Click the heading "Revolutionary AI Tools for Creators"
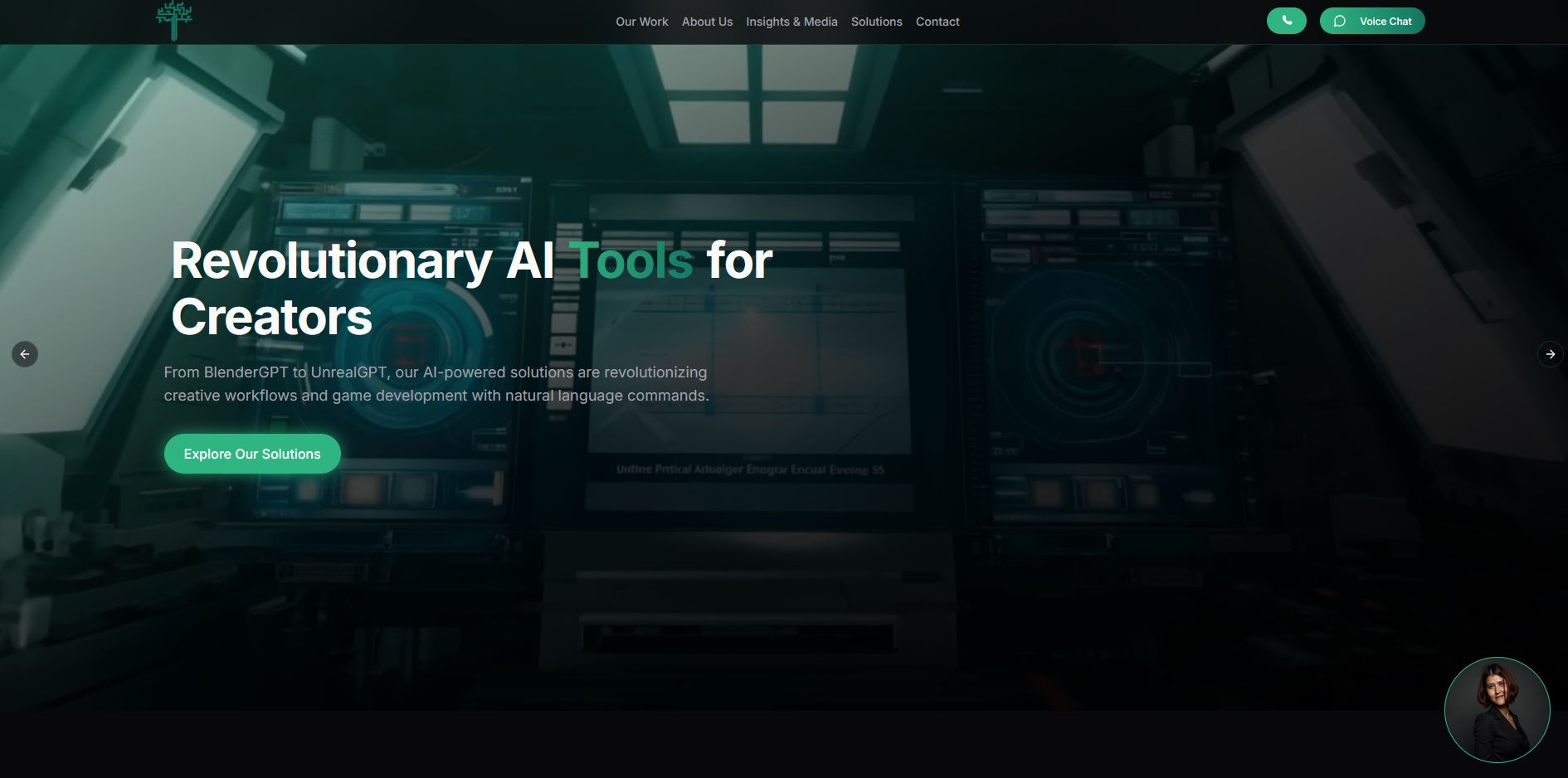 [x=471, y=289]
